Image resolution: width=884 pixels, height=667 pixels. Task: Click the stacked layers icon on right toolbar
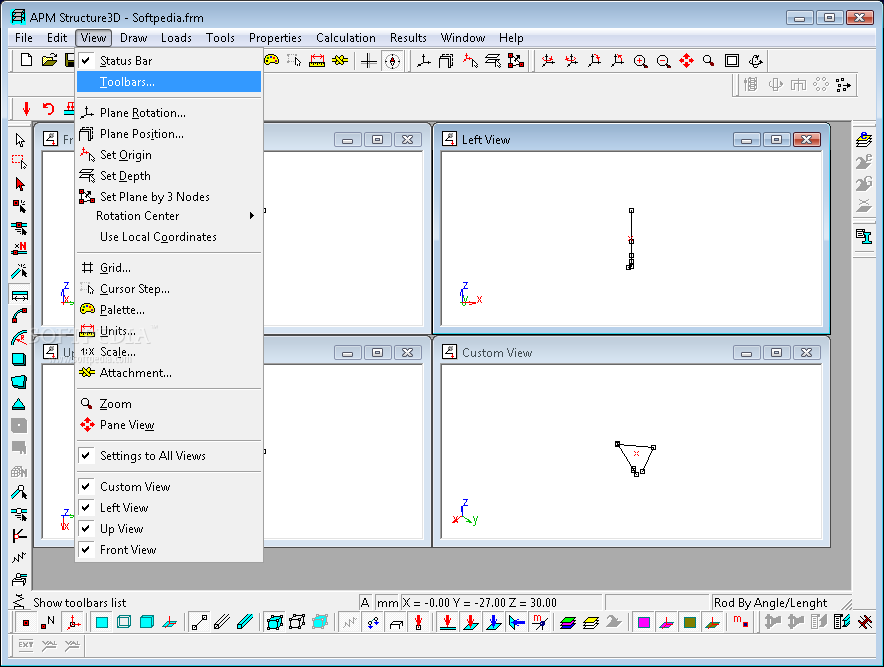(863, 139)
